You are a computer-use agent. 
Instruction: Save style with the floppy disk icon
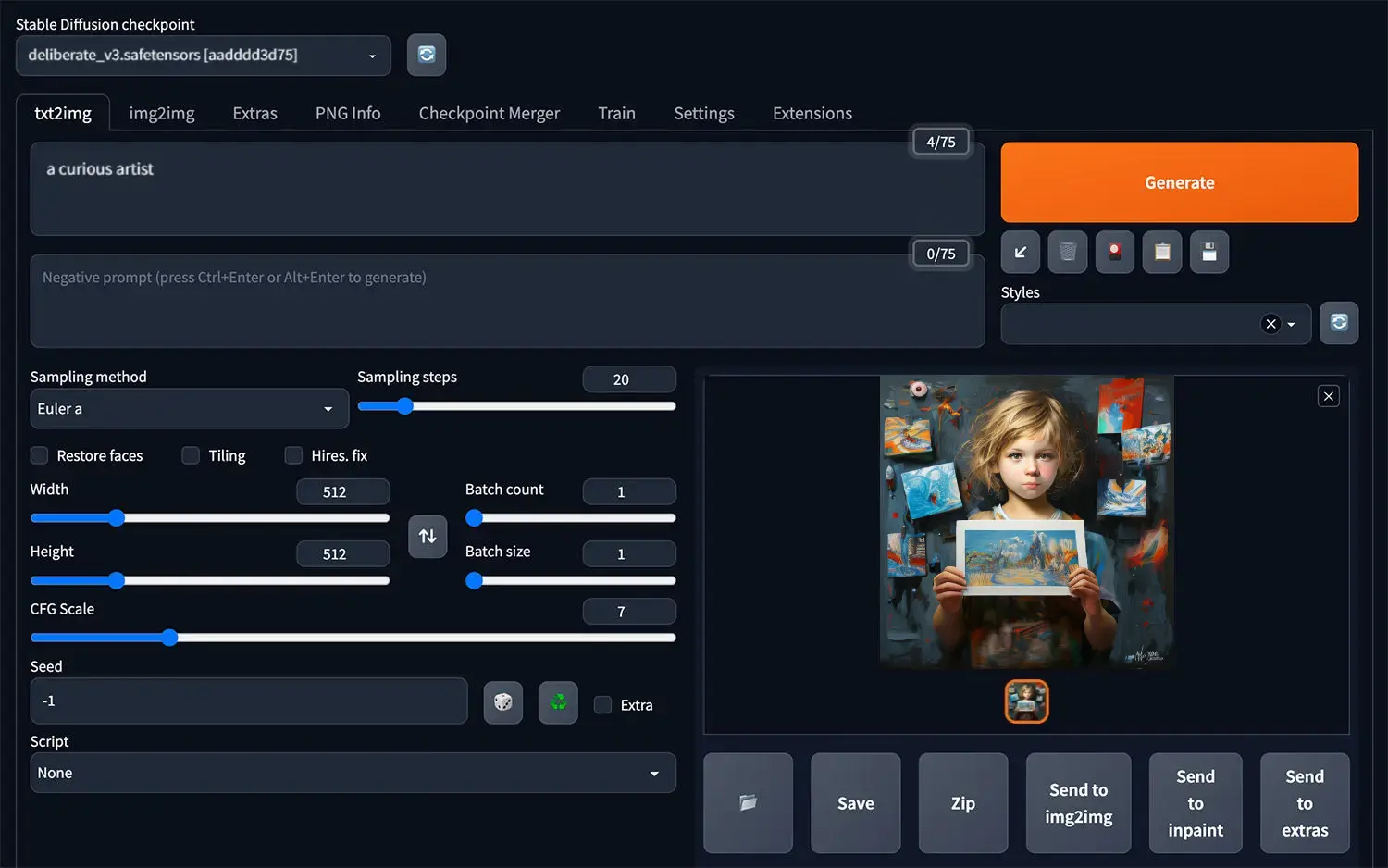1209,252
